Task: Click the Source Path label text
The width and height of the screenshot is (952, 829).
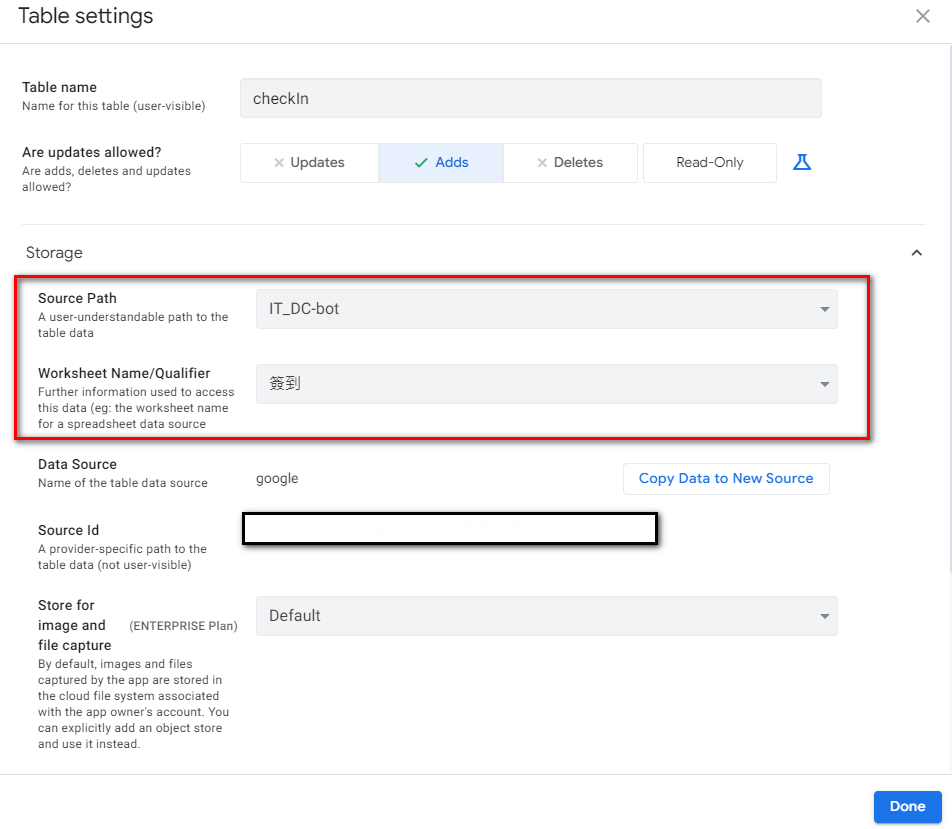Action: tap(77, 298)
